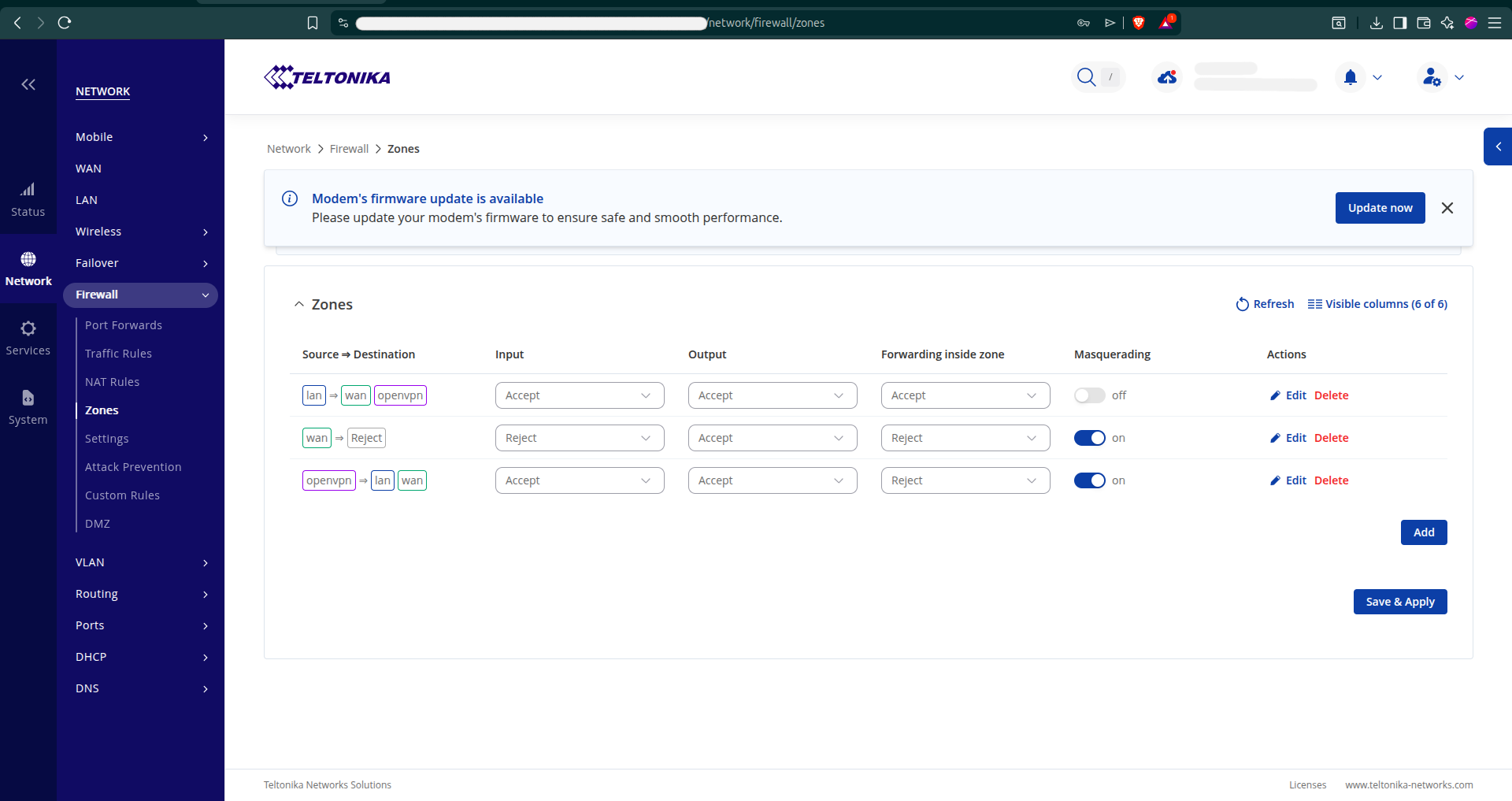1512x801 pixels.
Task: Open Output dropdown for the lan zone
Action: (772, 395)
